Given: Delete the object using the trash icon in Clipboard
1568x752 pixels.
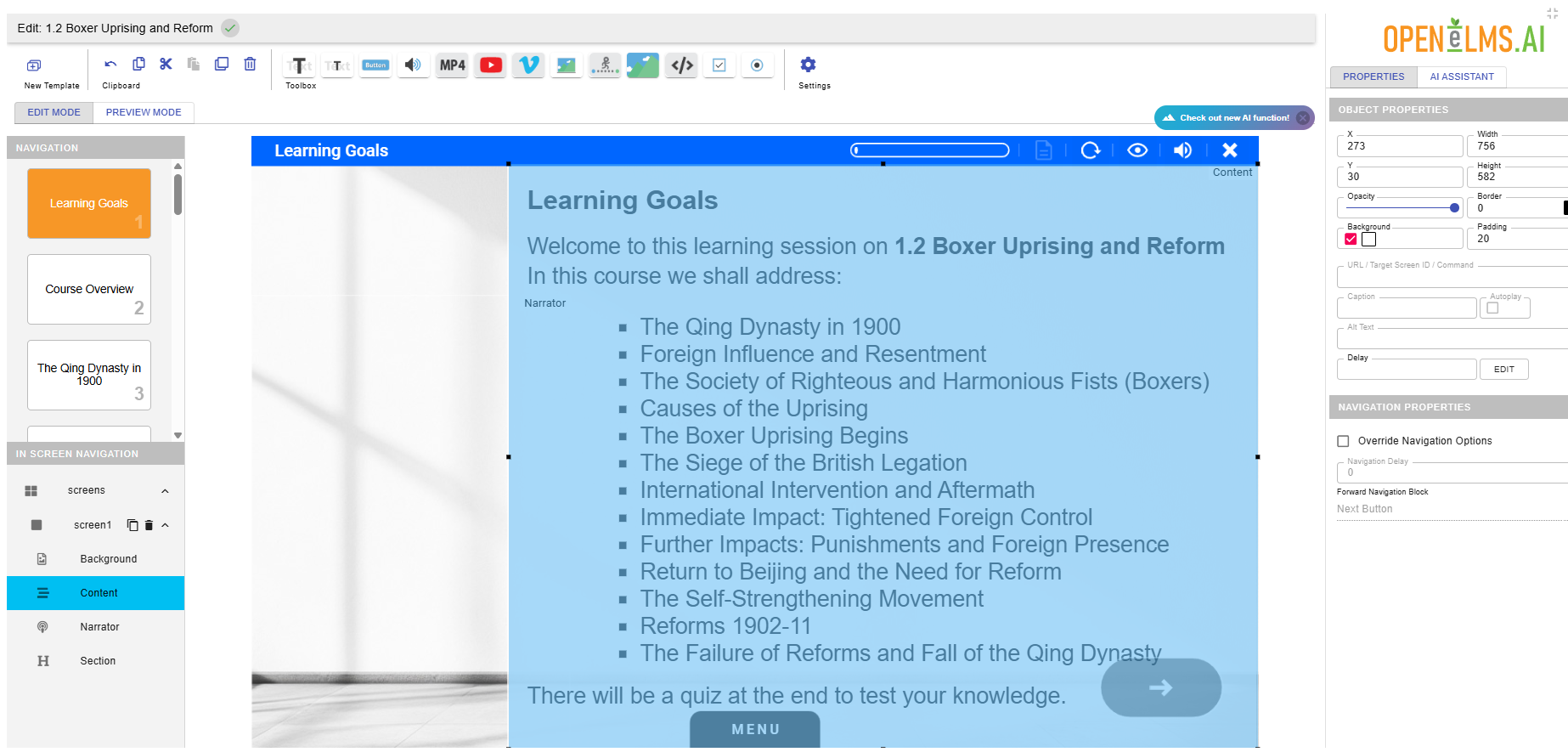Looking at the screenshot, I should point(250,64).
